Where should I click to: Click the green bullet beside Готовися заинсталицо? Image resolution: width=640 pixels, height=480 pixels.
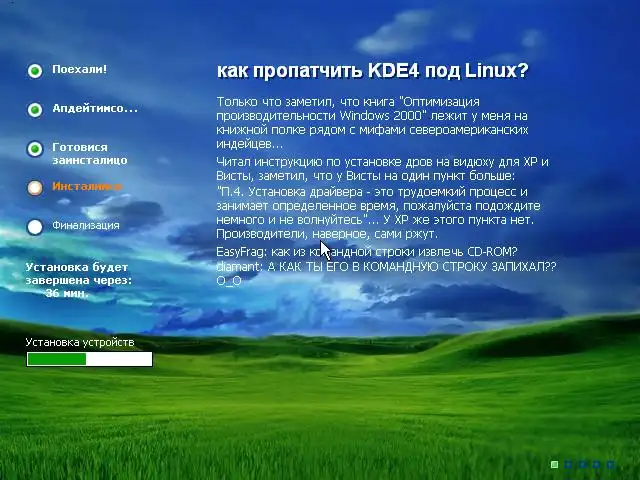[35, 149]
